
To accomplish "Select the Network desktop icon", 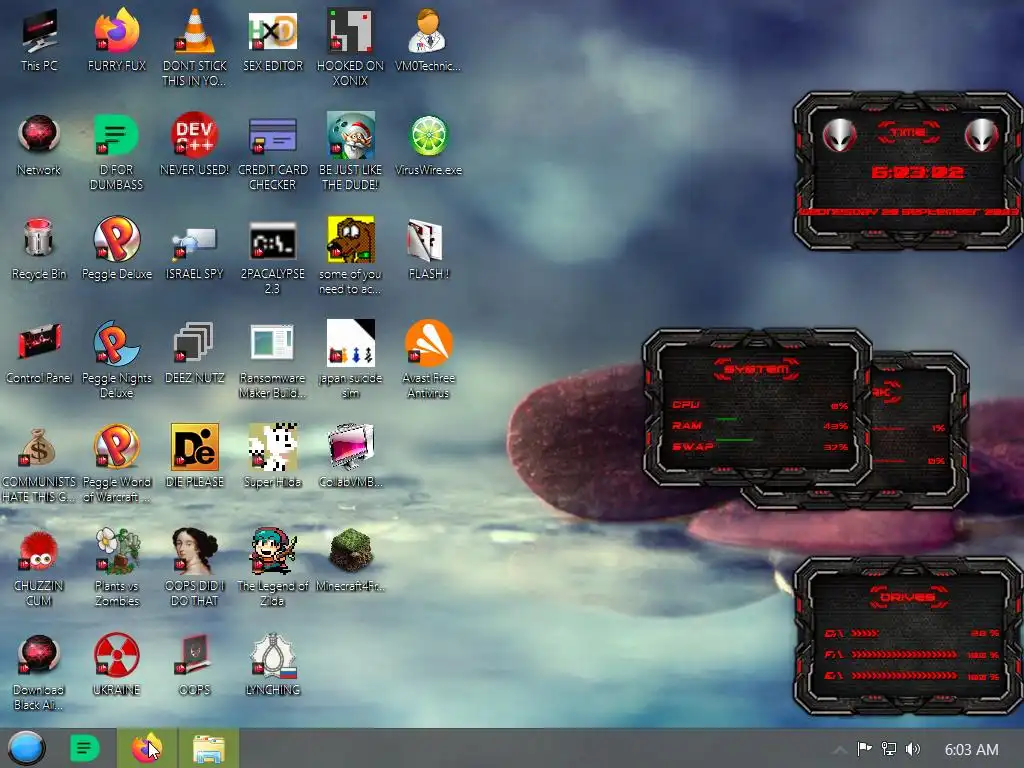I will 39,145.
